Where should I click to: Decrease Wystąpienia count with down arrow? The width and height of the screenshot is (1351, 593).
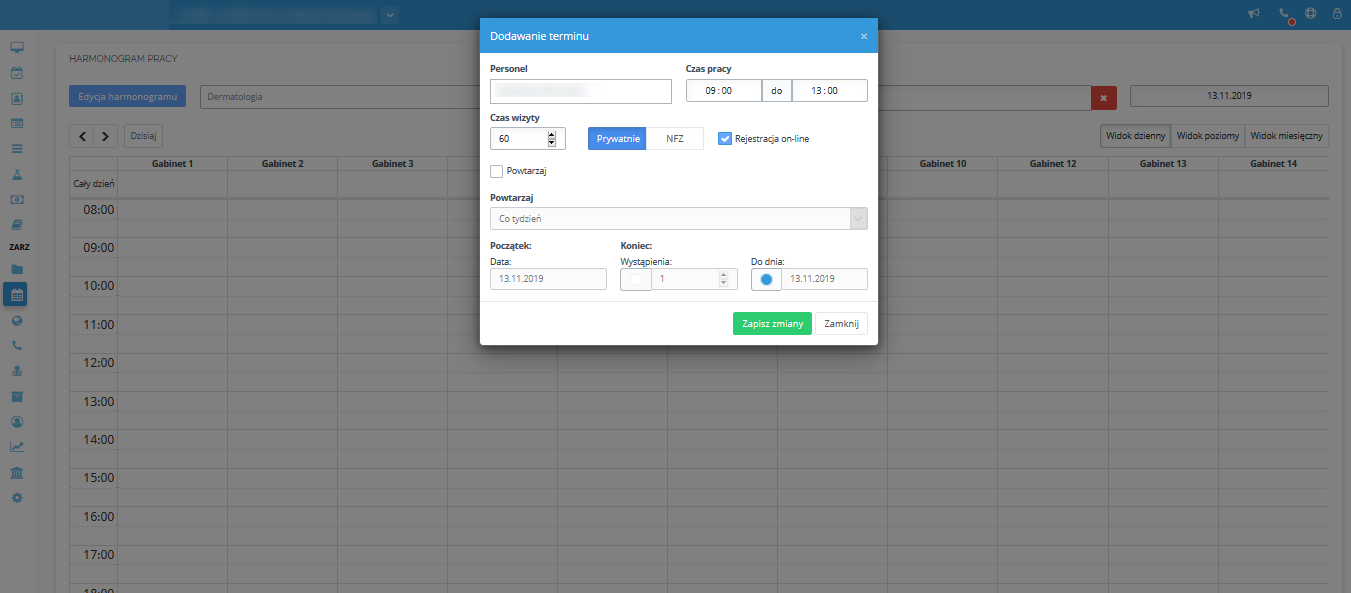coord(723,284)
